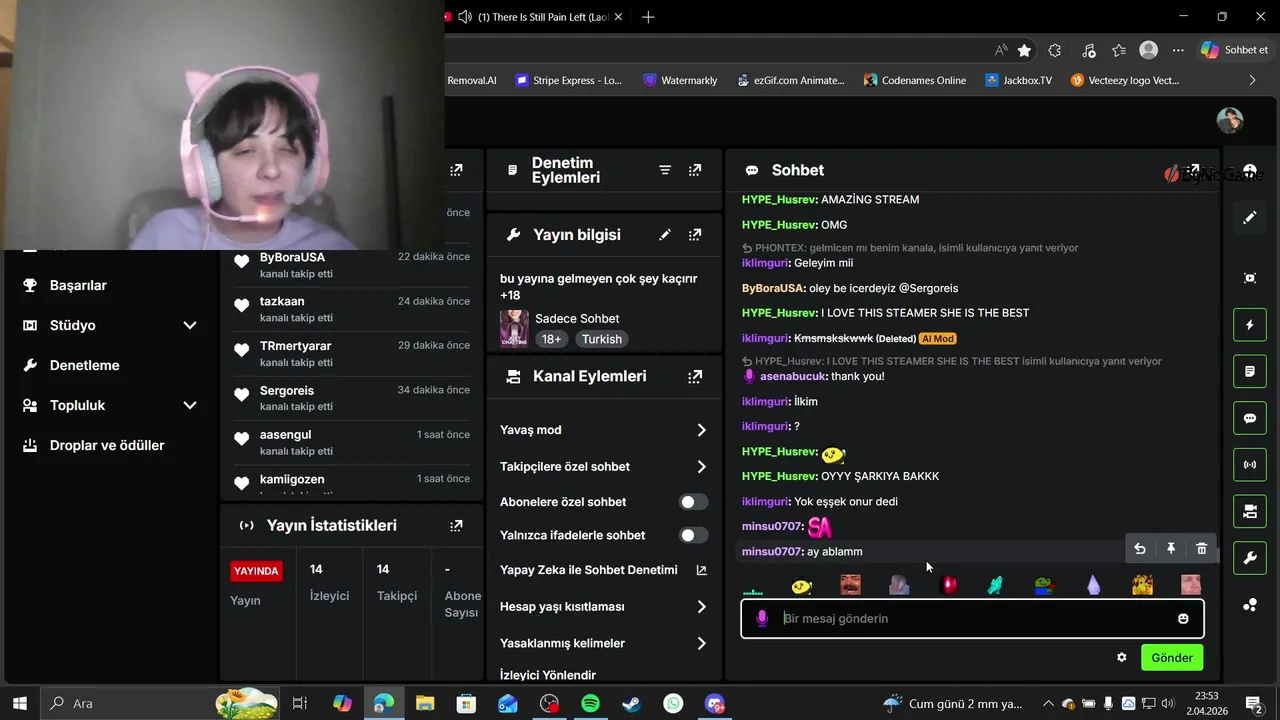
Task: Open Watermarkly bookmark
Action: click(680, 80)
